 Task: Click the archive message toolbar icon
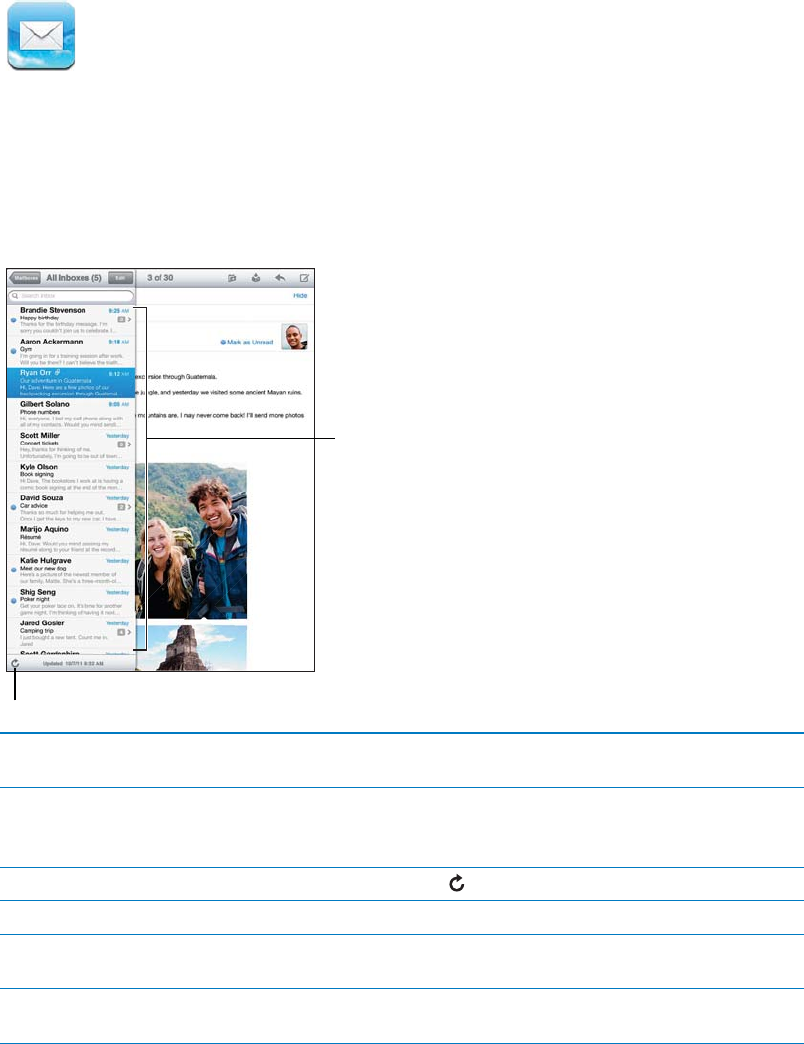click(256, 278)
